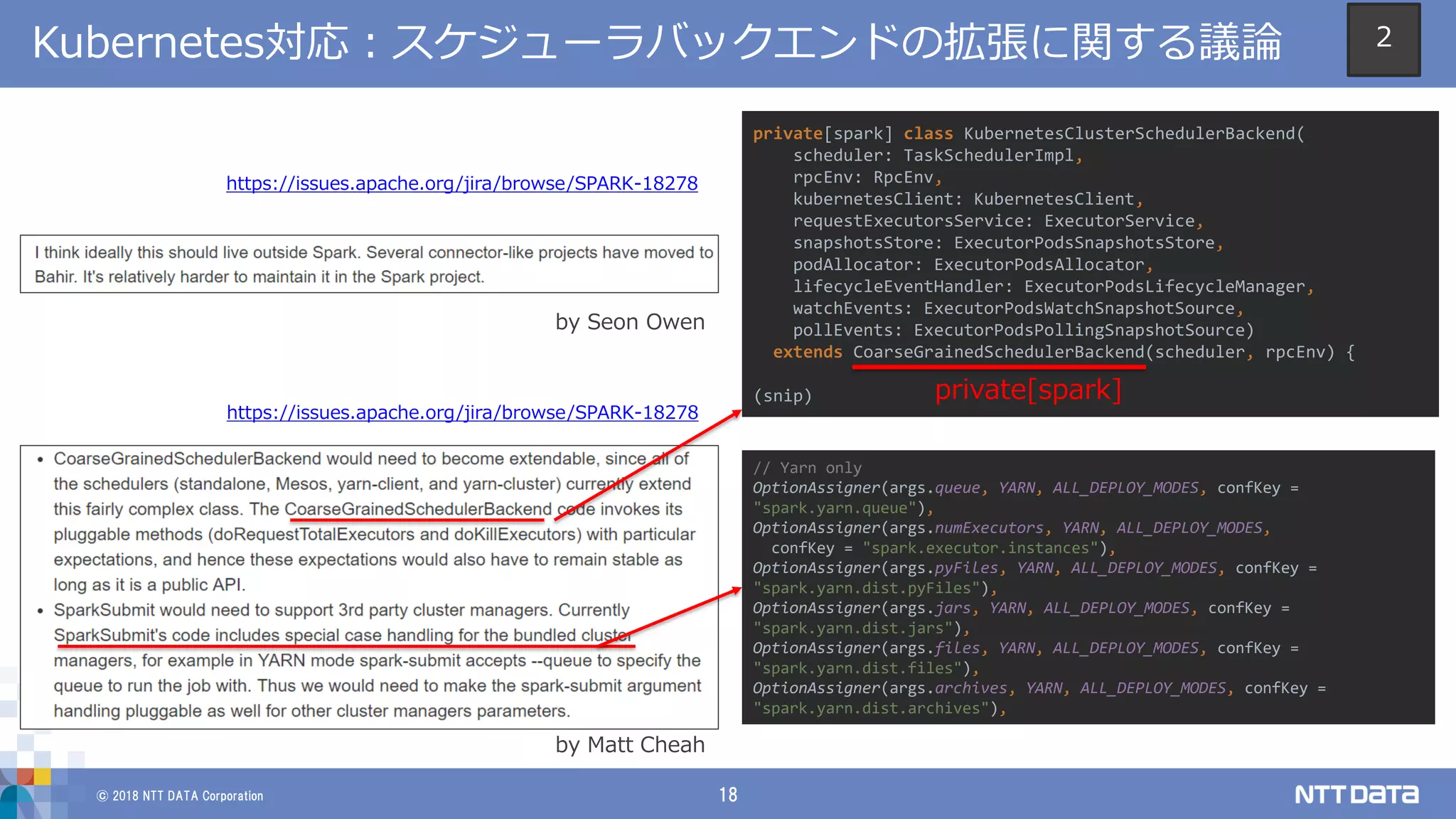Click the Japanese Kubernetes slide title
The image size is (1456, 819).
pos(656,43)
